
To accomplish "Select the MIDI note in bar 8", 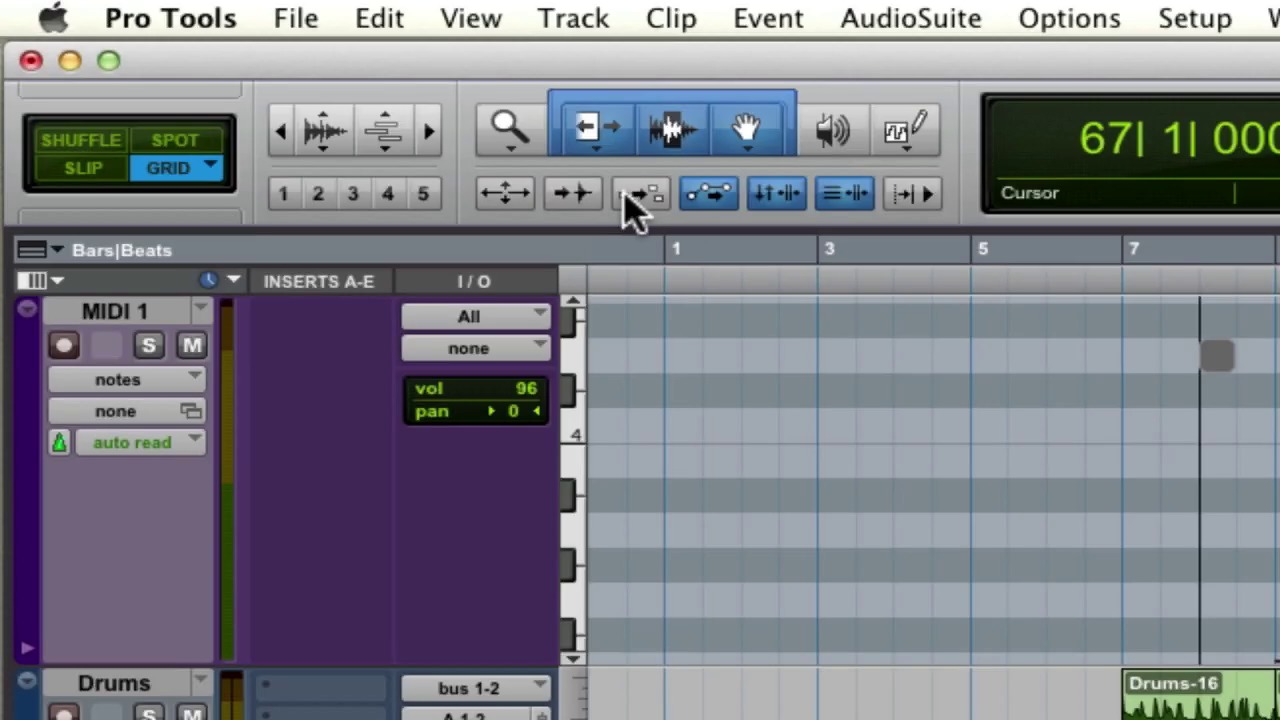I will coord(1217,356).
